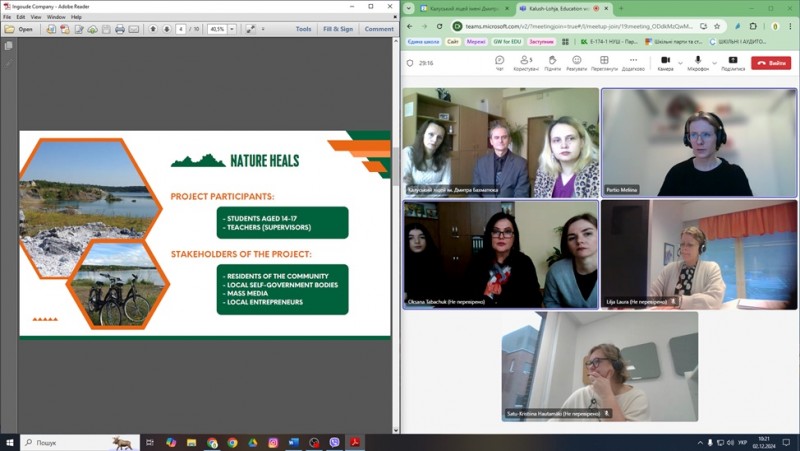Click the Create PDF icon in Reader toolbar
The width and height of the screenshot is (800, 451).
(65, 29)
